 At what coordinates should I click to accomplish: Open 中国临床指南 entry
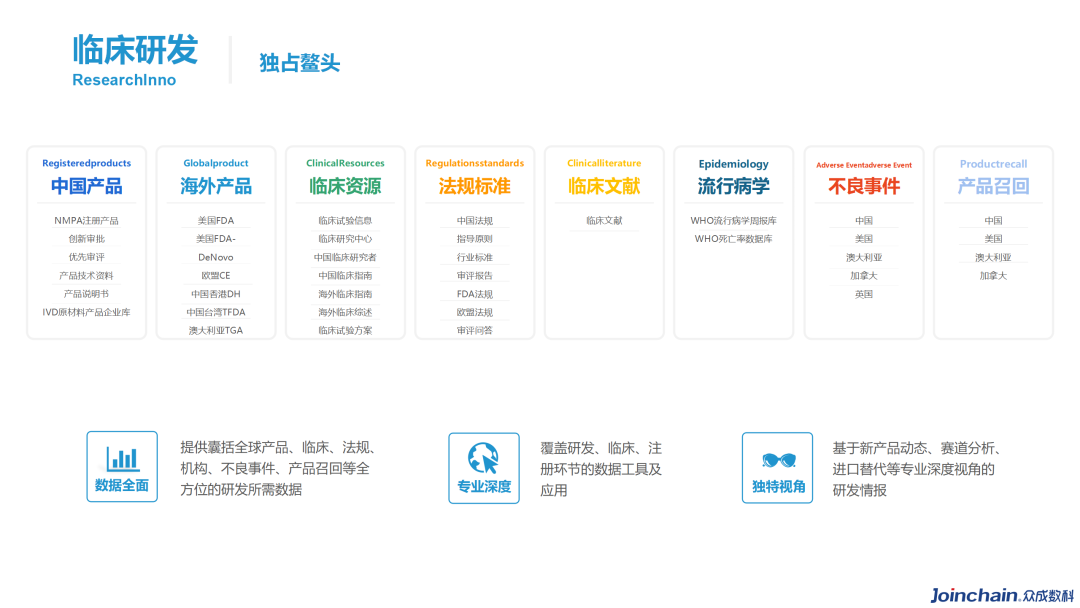(345, 275)
